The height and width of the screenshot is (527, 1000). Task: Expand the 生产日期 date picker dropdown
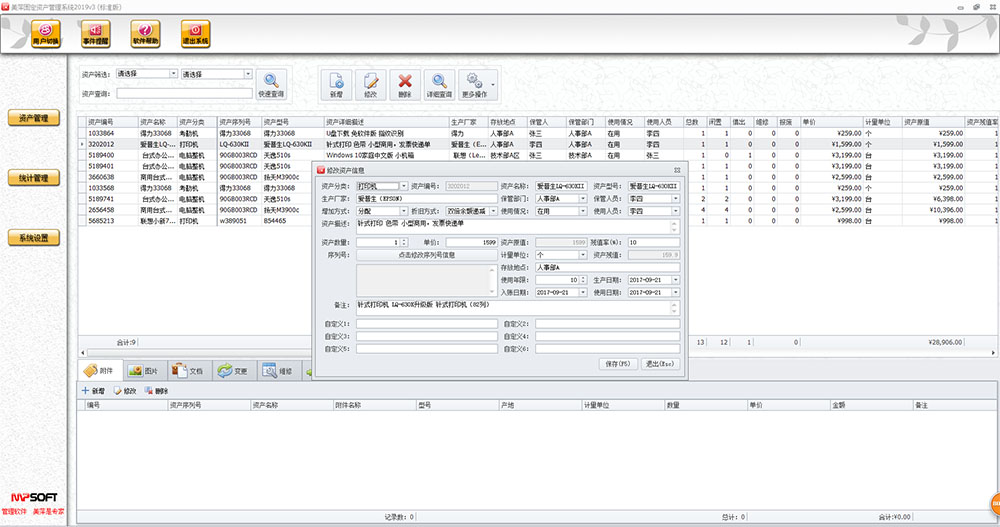pyautogui.click(x=677, y=280)
